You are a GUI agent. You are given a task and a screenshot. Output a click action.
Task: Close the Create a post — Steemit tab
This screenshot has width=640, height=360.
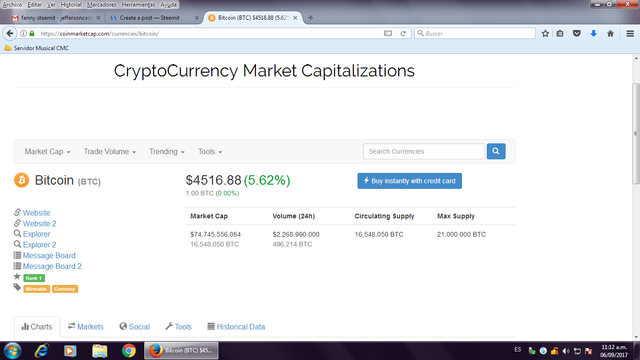click(x=197, y=18)
